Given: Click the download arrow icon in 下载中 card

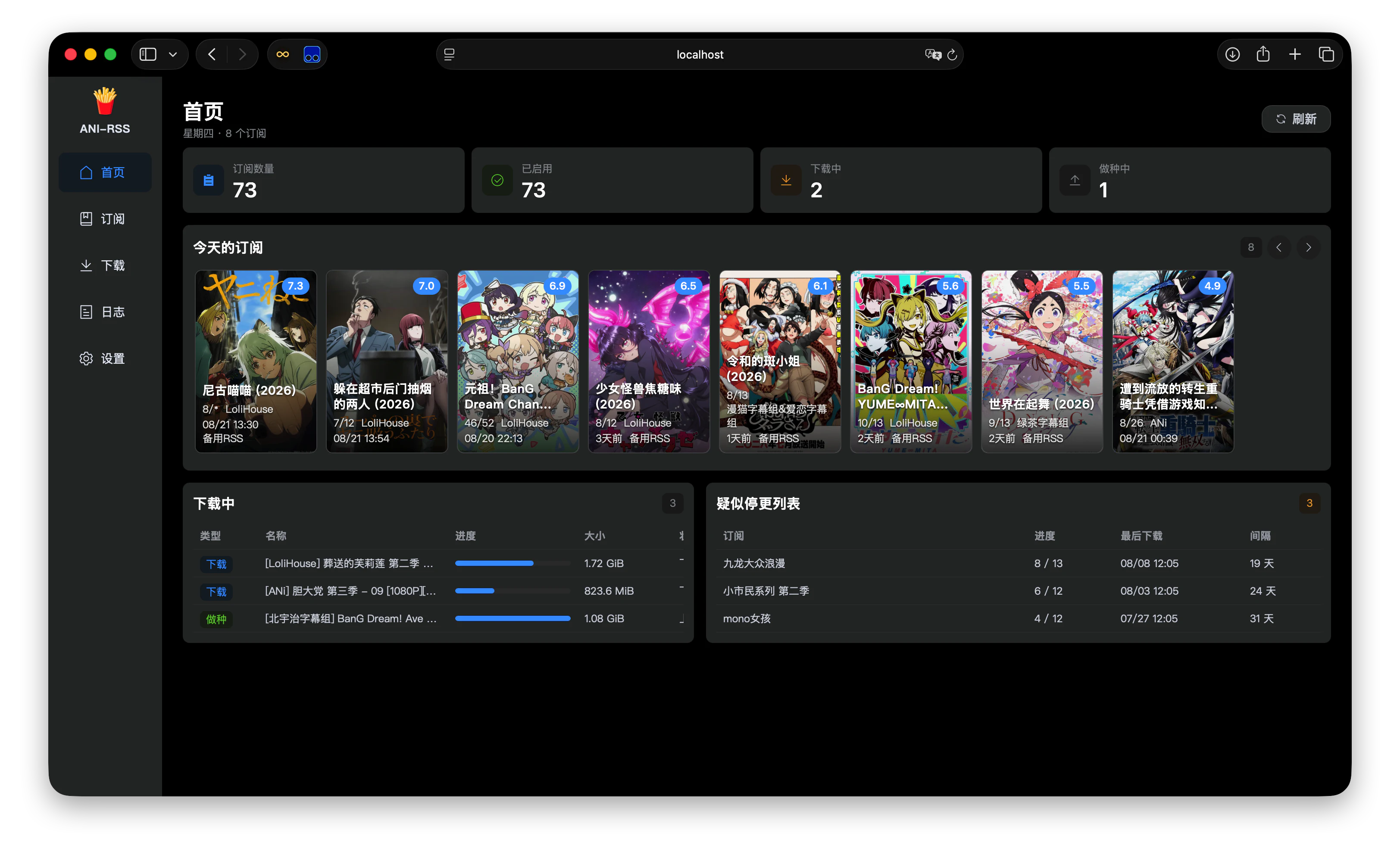Looking at the screenshot, I should pyautogui.click(x=786, y=181).
